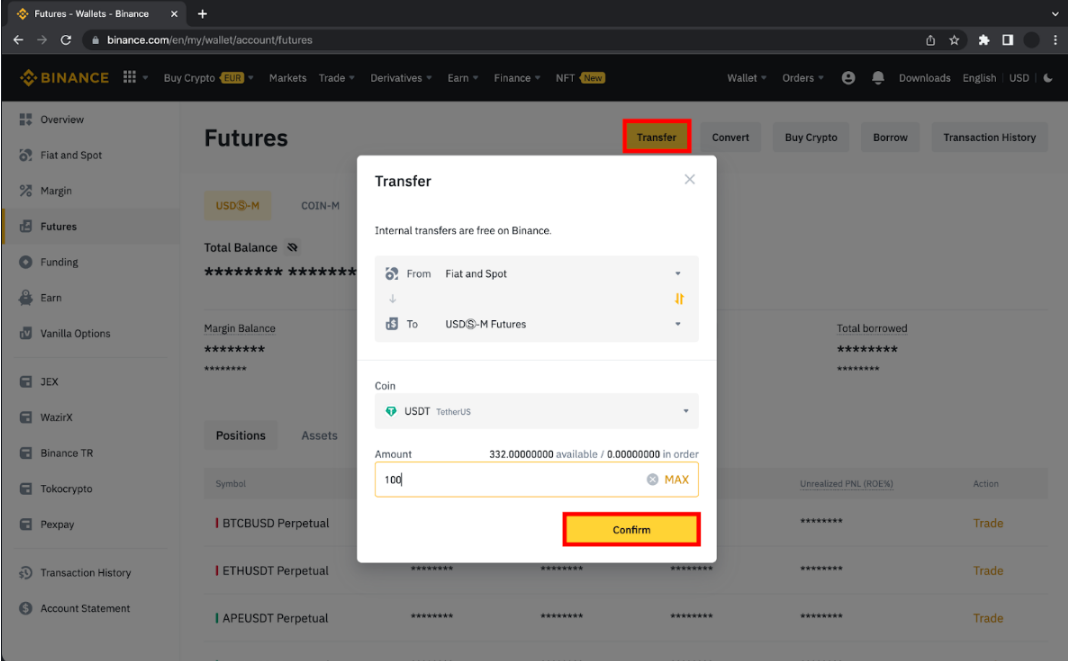Click the Binance logo
Image resolution: width=1068 pixels, height=661 pixels.
tap(64, 78)
